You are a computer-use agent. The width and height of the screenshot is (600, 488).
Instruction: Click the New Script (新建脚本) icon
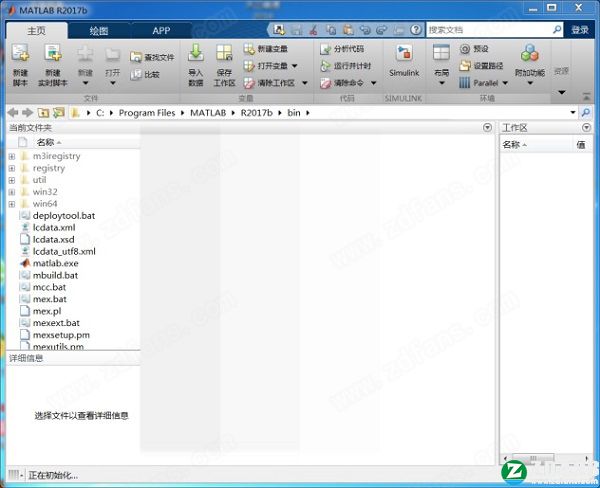(20, 52)
